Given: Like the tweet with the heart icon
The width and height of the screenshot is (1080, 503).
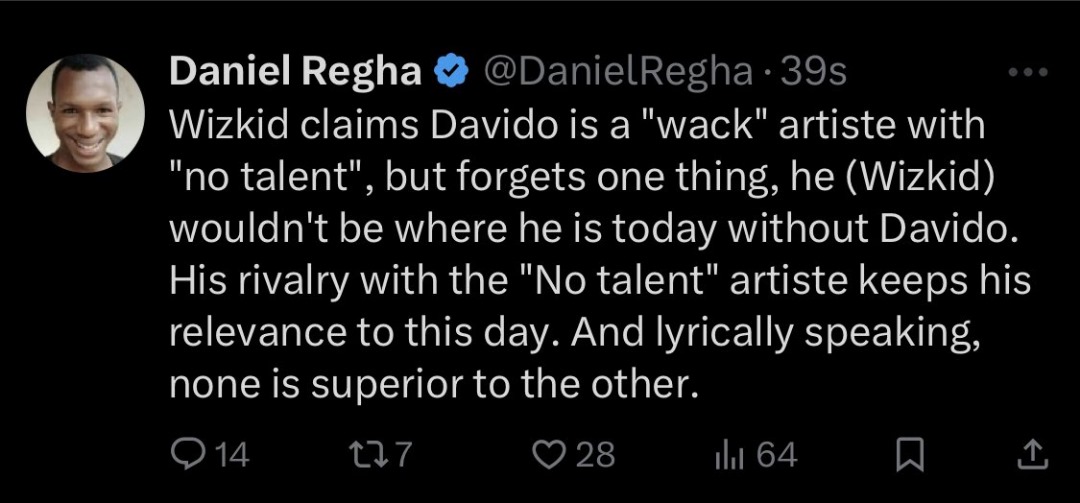Looking at the screenshot, I should (550, 456).
